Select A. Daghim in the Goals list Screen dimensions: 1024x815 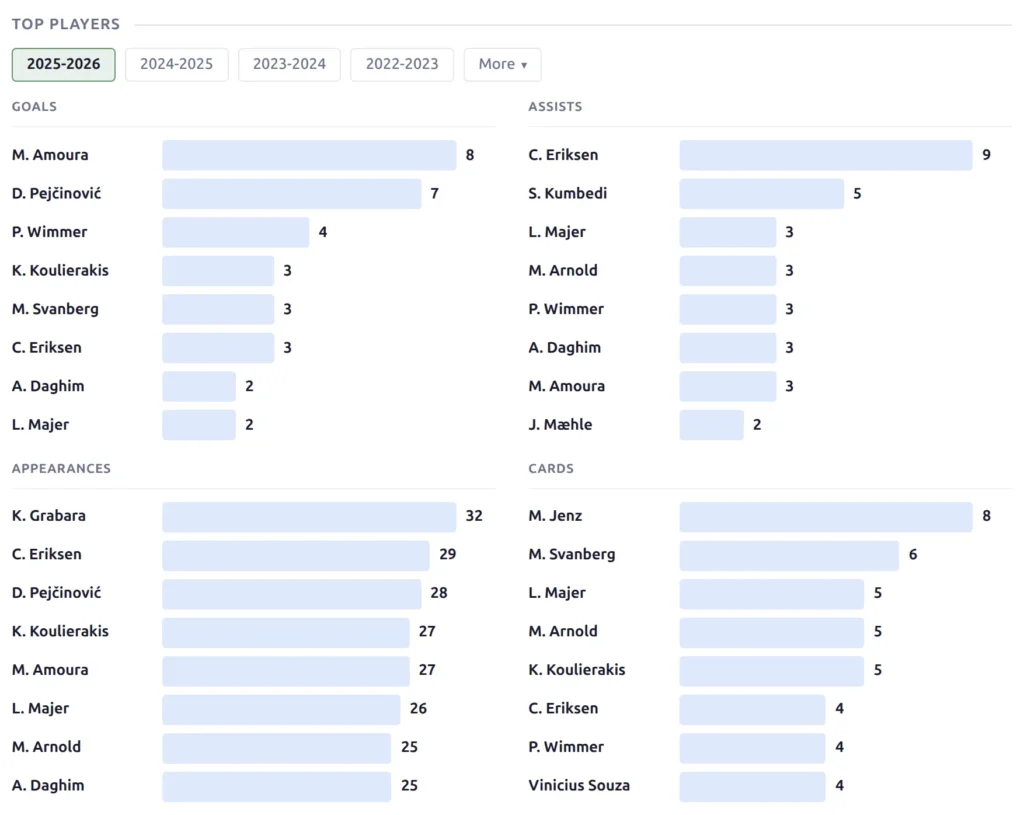[x=48, y=386]
